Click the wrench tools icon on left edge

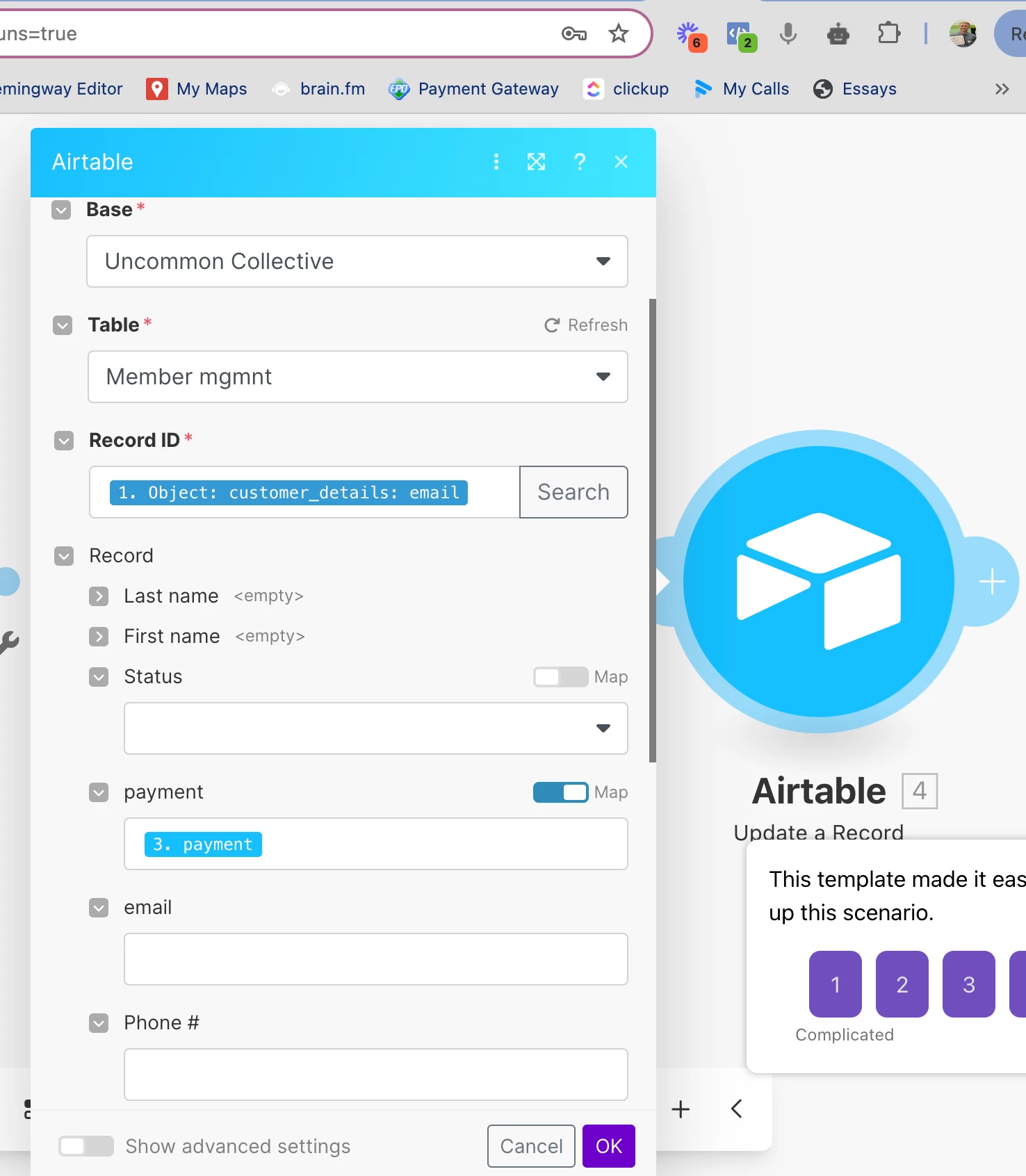pyautogui.click(x=9, y=642)
